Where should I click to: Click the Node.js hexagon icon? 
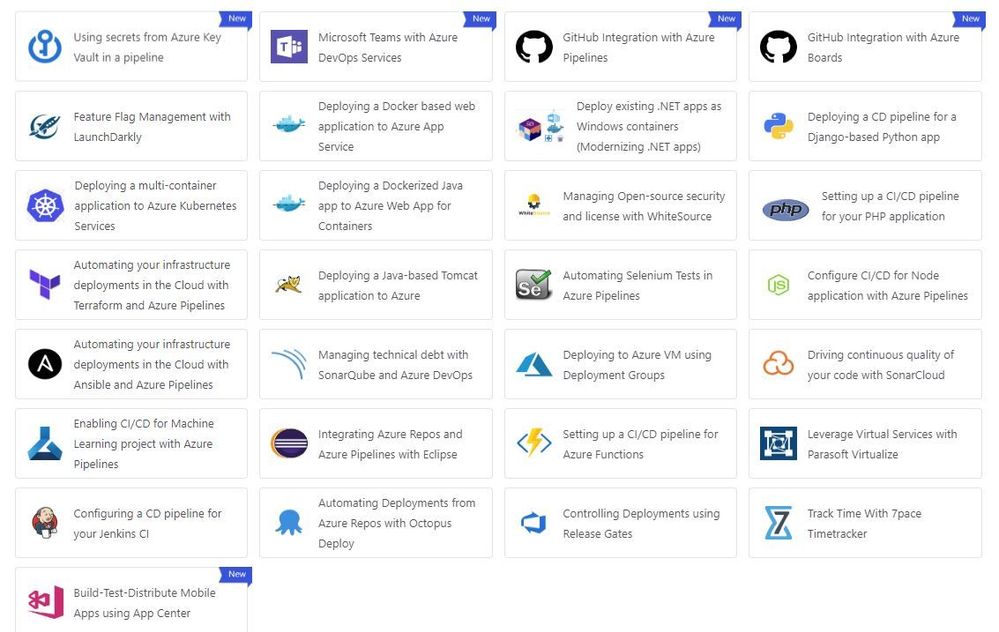pyautogui.click(x=779, y=285)
